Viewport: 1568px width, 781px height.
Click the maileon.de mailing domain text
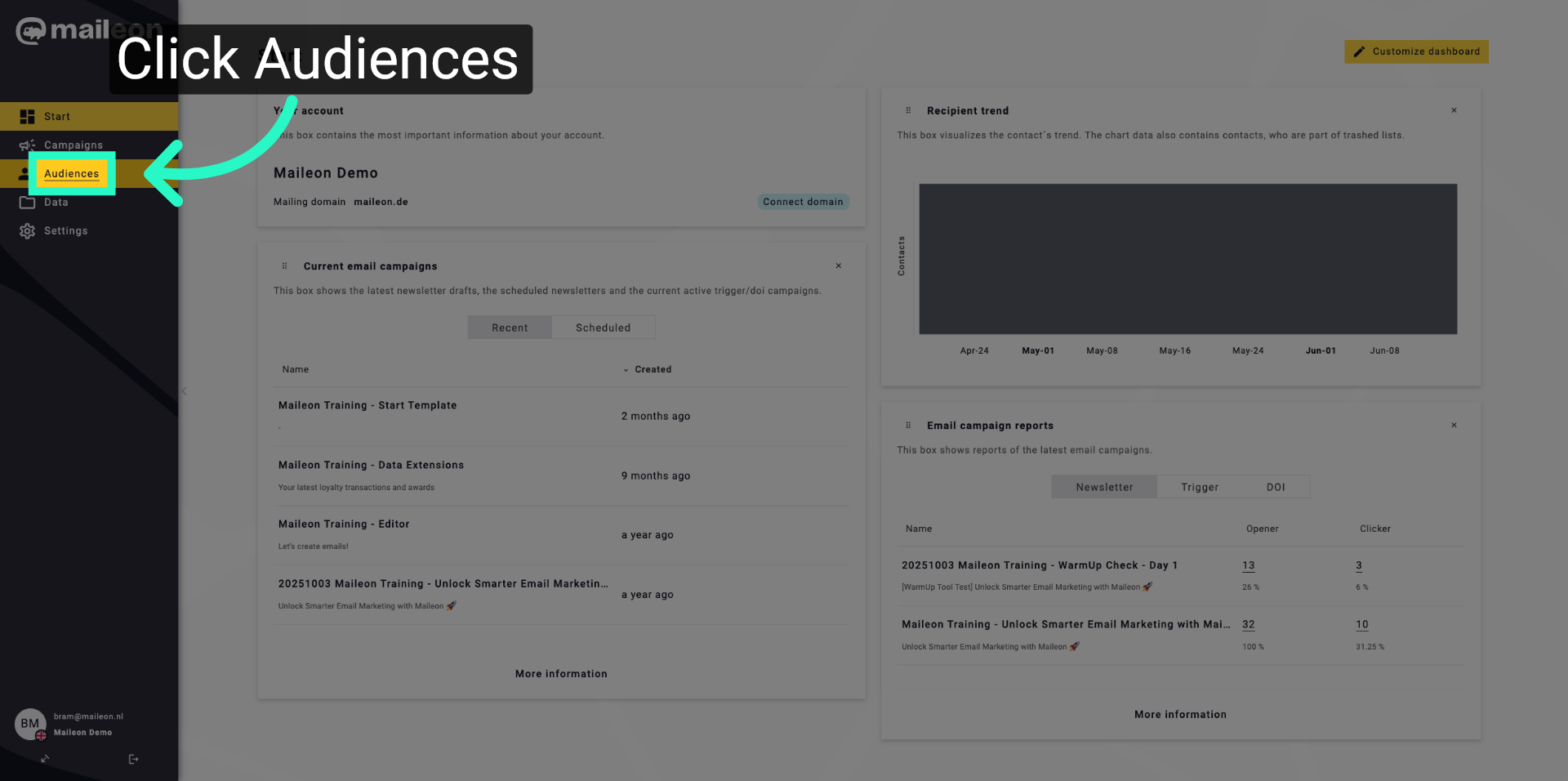click(x=381, y=203)
